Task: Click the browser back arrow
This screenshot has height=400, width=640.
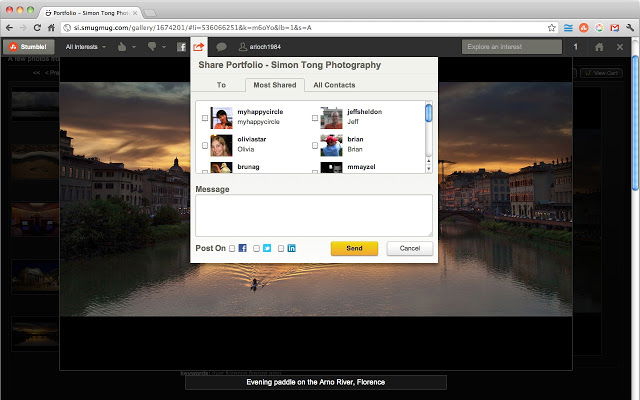Action: [9, 28]
